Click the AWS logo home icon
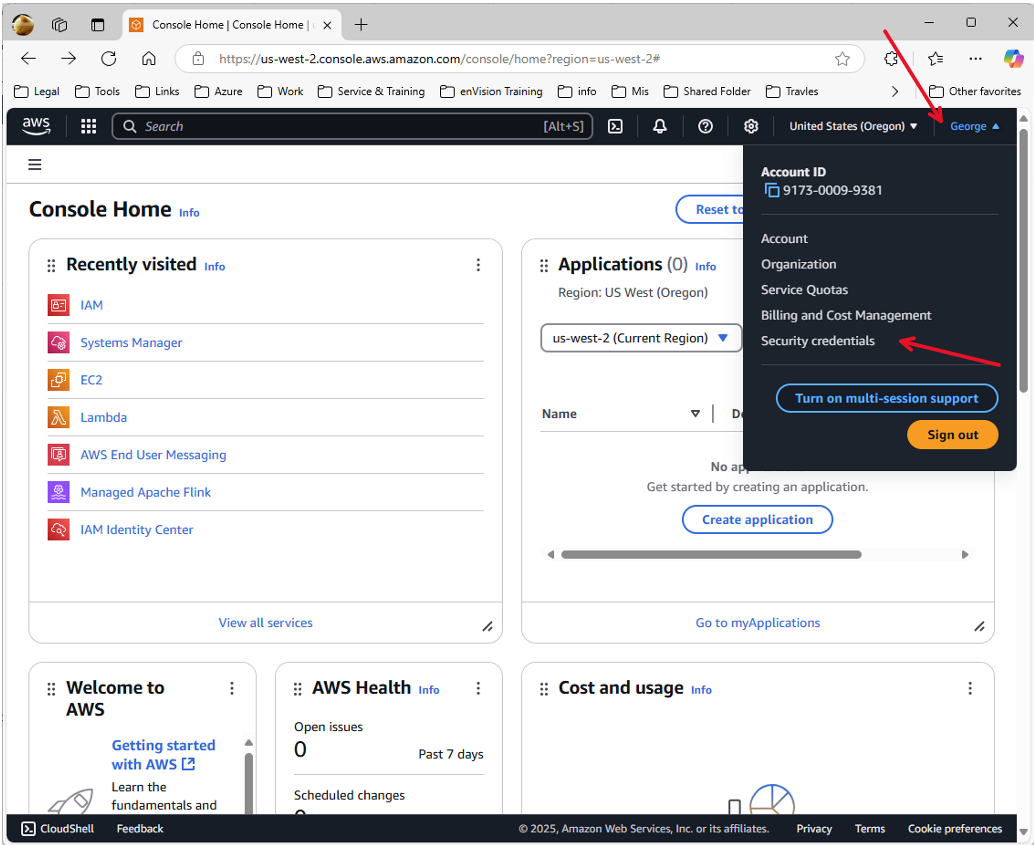The width and height of the screenshot is (1034, 845). click(36, 125)
